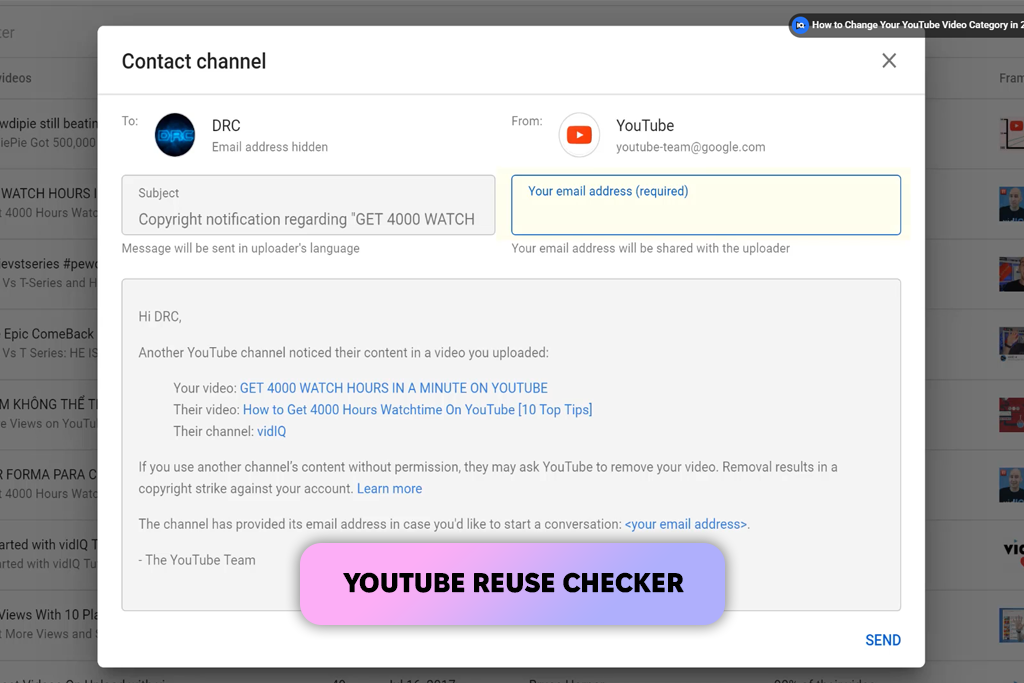Click 'evstseries #pew' row in background list
Image resolution: width=1024 pixels, height=683 pixels.
point(48,273)
